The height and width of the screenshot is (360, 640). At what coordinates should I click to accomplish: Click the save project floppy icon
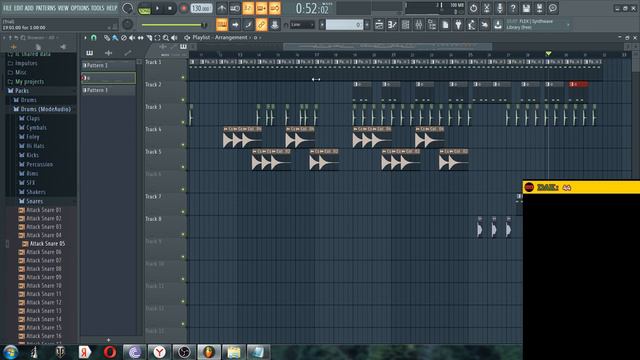click(526, 8)
